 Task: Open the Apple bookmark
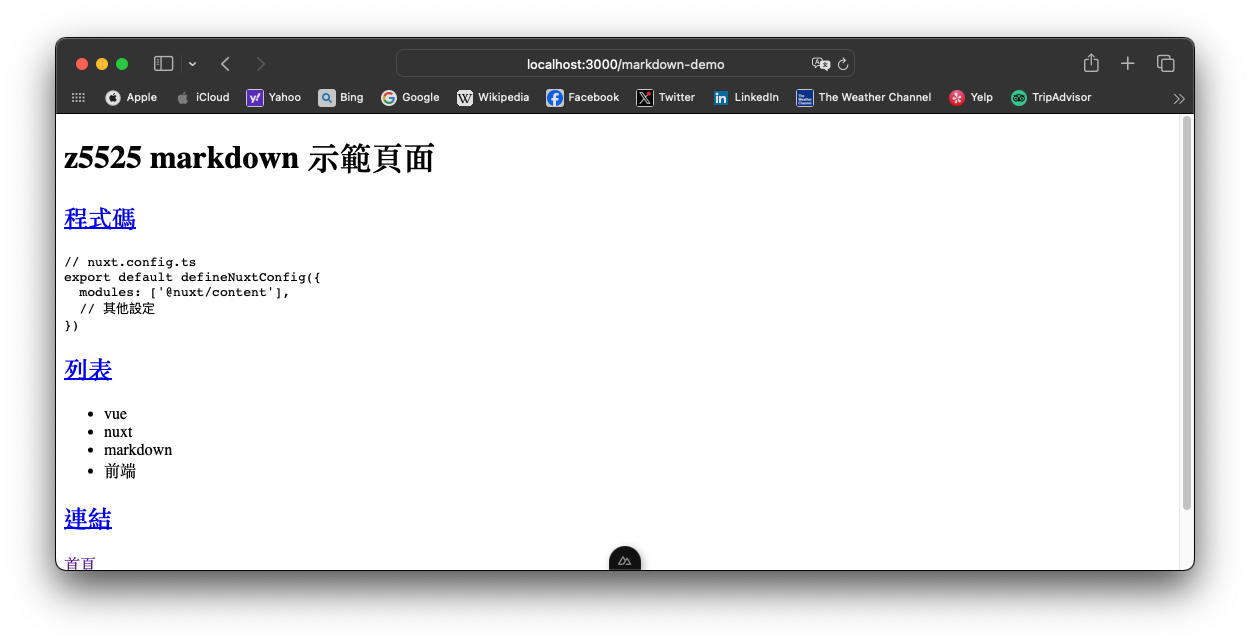(130, 97)
